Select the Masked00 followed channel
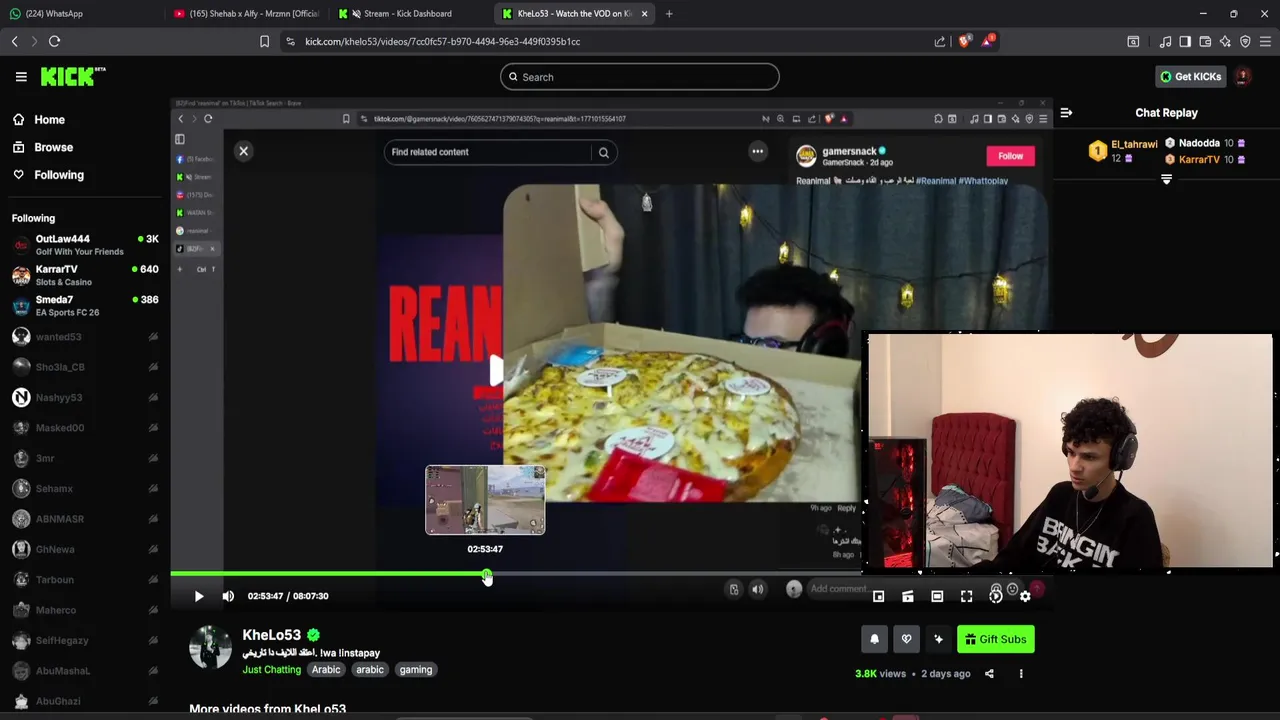Screen dimensions: 1280x720 [x=85, y=428]
